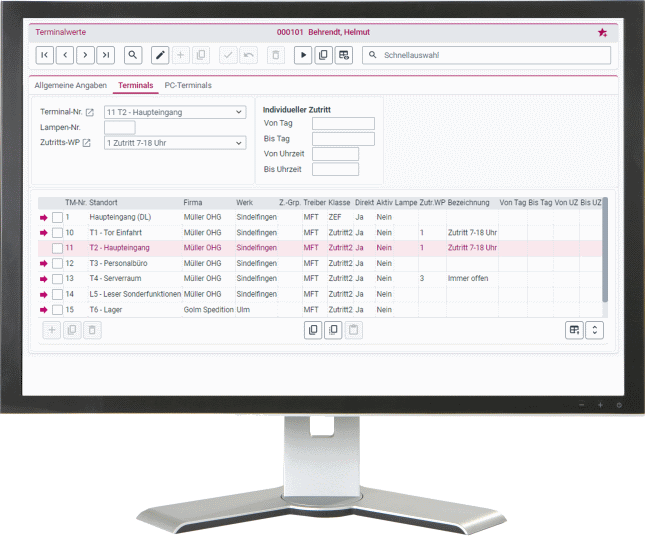Check the box for T6 - Lager row
Image resolution: width=645 pixels, height=536 pixels.
57,310
